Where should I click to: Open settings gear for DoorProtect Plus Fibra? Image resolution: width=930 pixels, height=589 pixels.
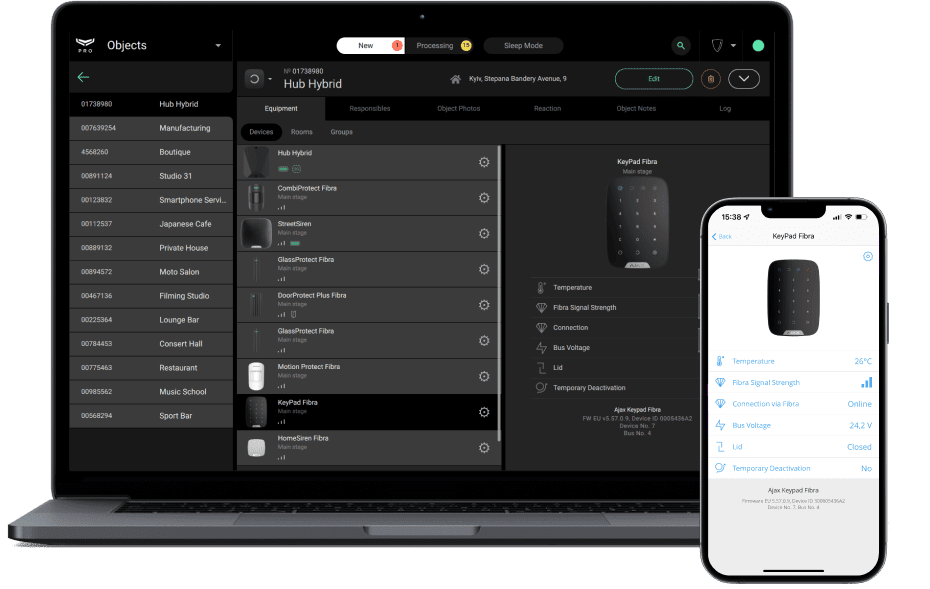click(x=484, y=305)
